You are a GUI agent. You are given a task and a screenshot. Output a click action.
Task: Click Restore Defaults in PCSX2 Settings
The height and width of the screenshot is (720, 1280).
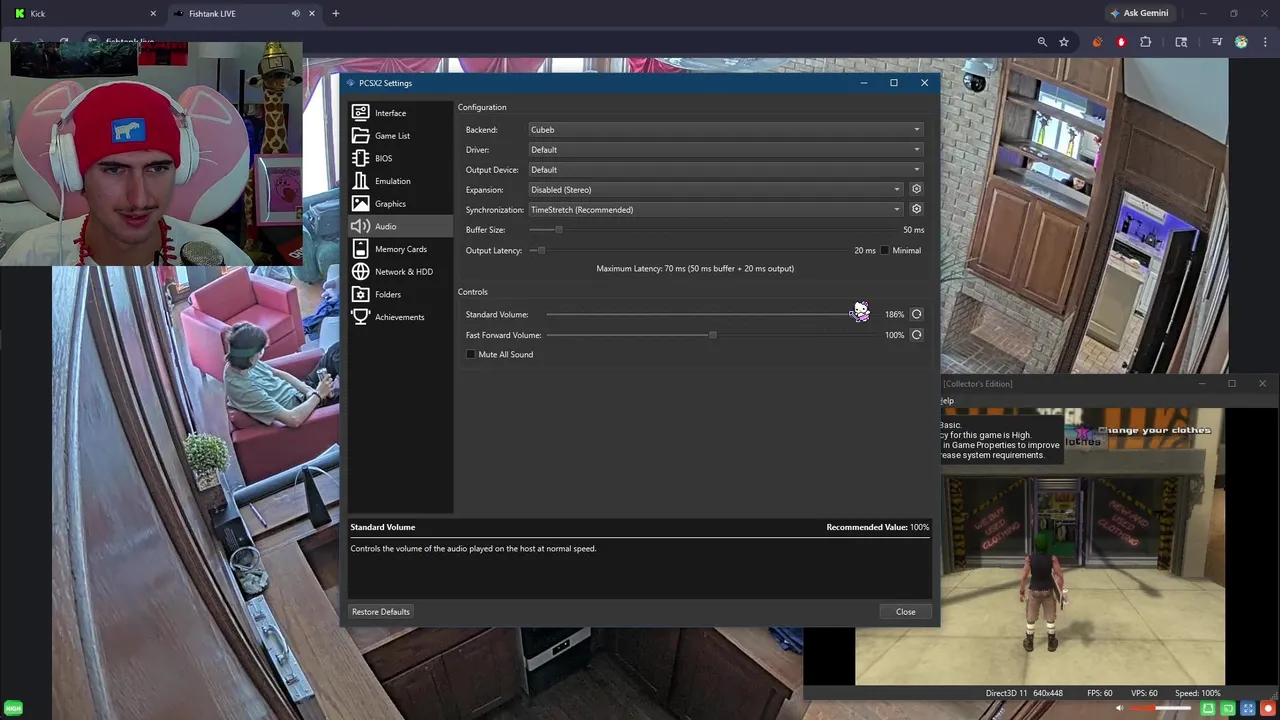381,611
